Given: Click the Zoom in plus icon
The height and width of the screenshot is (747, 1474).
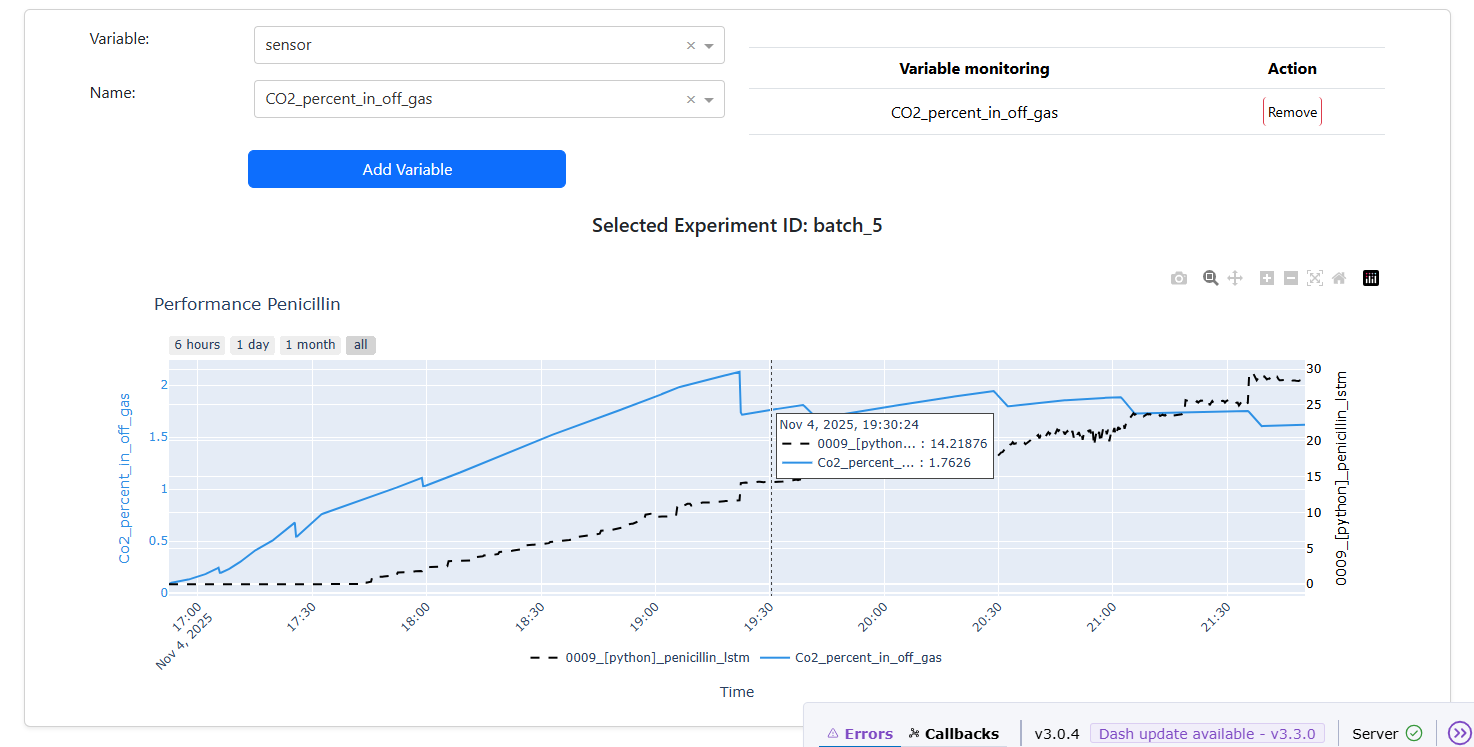Looking at the screenshot, I should (1266, 278).
